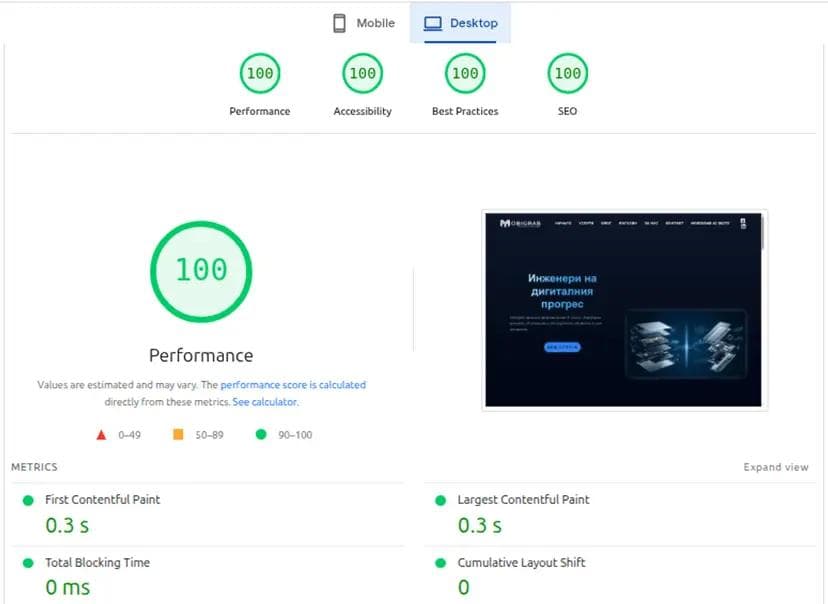Click the Cumulative Layout Shift green dot

click(440, 563)
